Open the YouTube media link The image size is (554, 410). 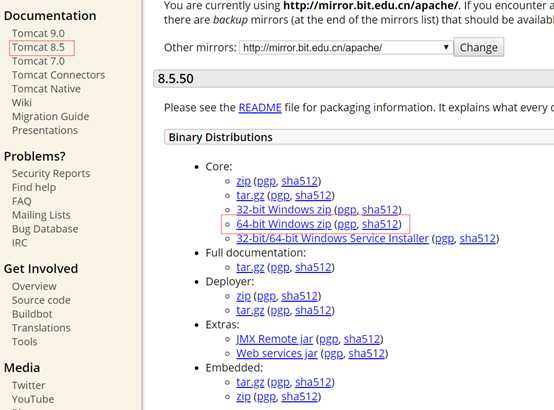[33, 399]
